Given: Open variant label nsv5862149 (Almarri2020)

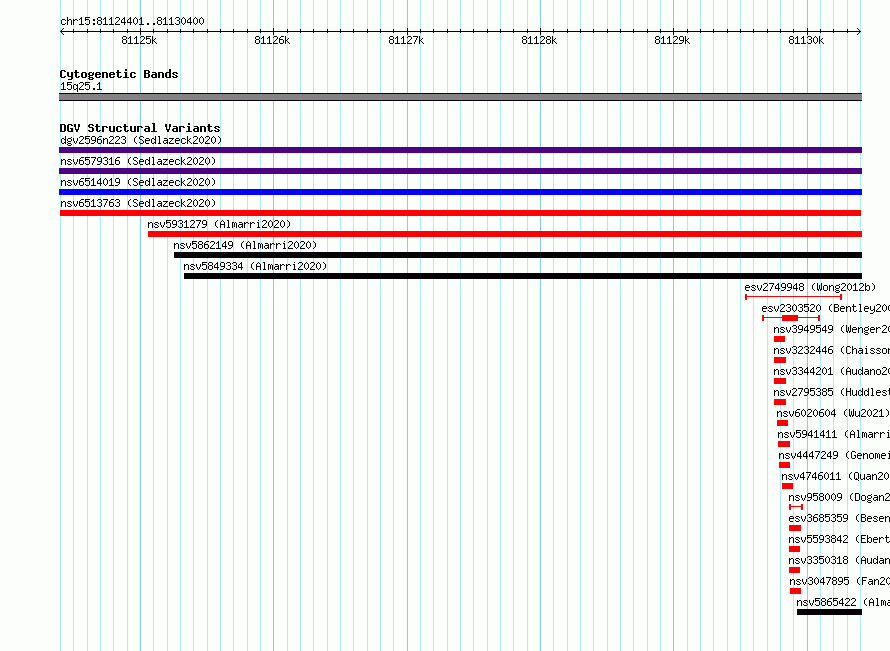Looking at the screenshot, I should (245, 245).
